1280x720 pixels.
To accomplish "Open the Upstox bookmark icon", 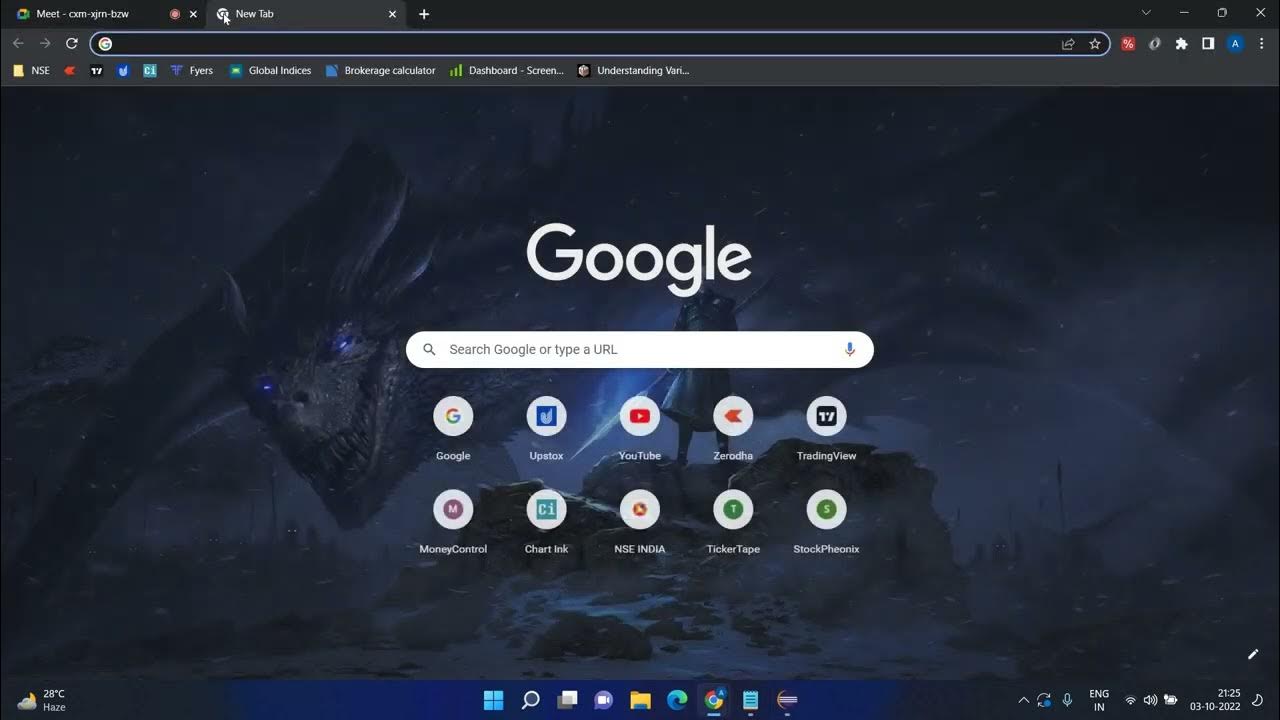I will pos(123,71).
